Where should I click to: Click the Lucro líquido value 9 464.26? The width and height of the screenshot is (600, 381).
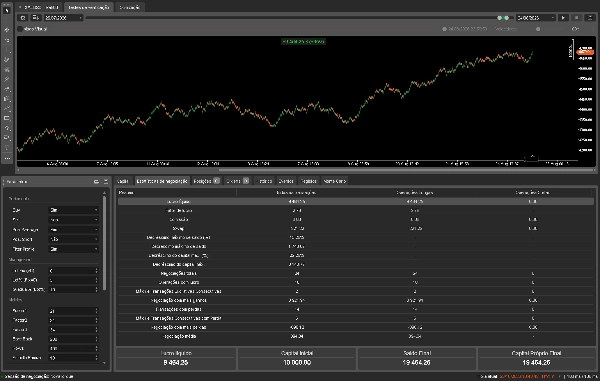tap(176, 363)
